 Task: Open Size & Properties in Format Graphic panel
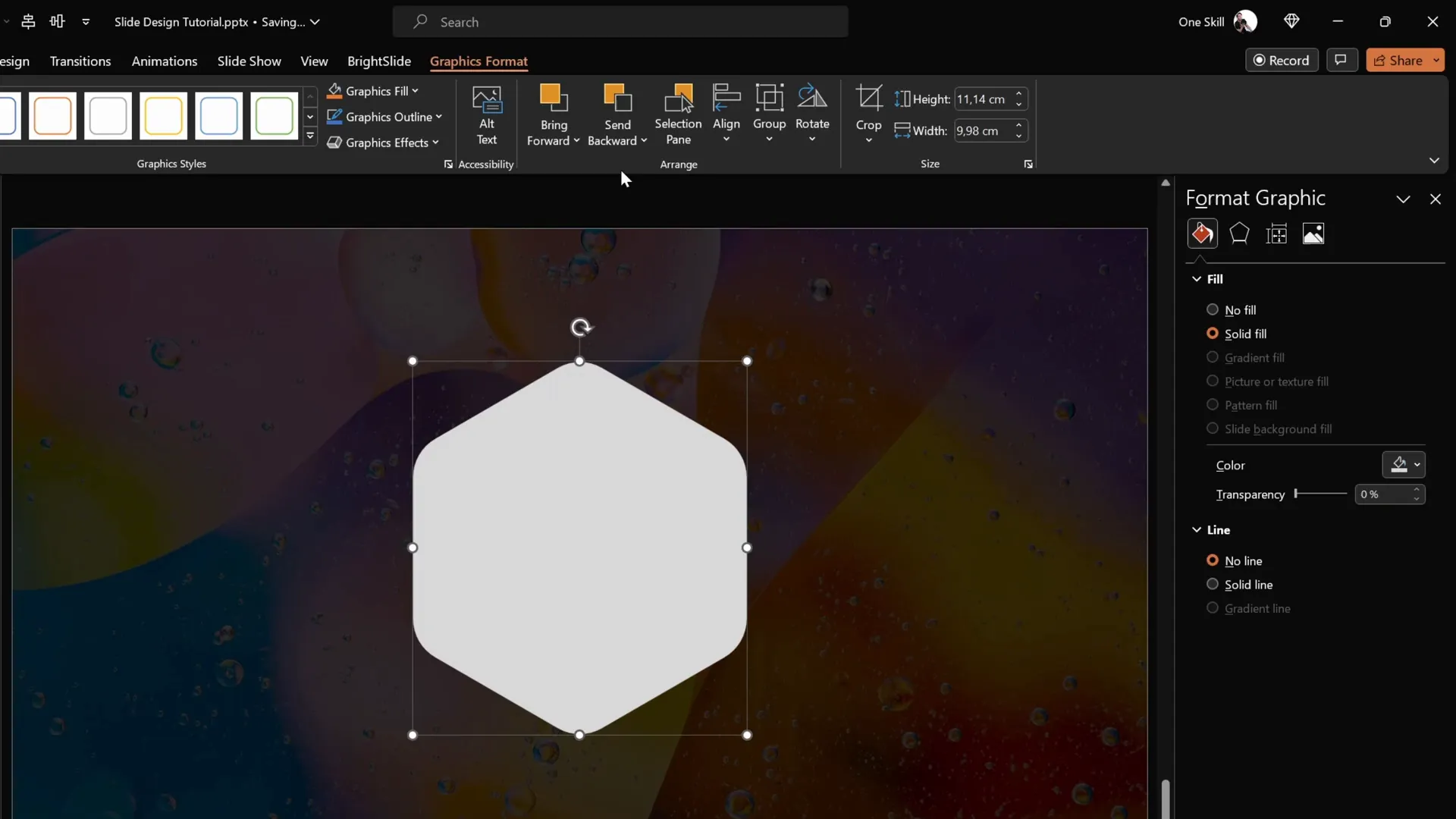pos(1277,234)
